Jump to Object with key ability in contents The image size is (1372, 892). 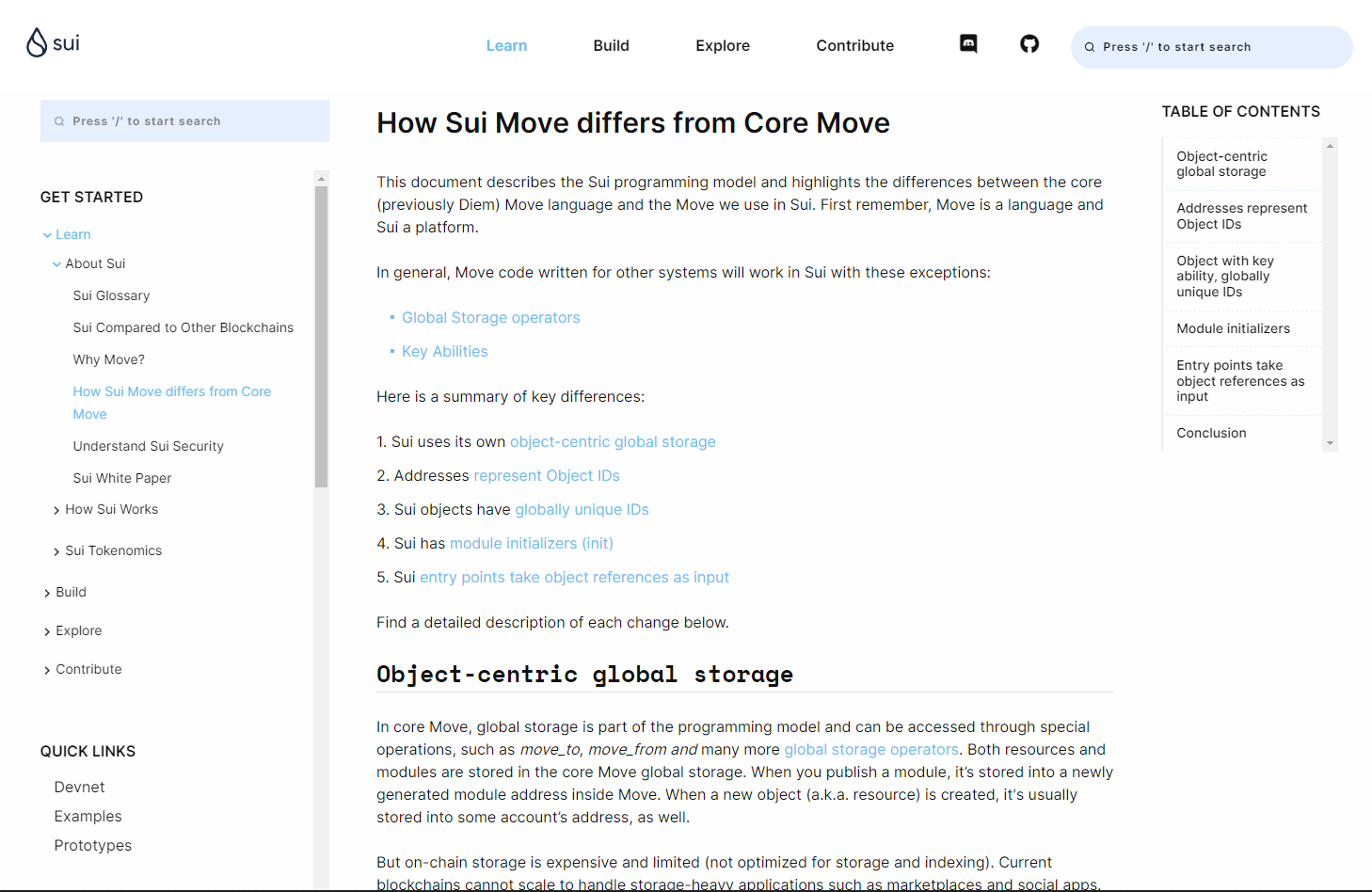[1224, 277]
